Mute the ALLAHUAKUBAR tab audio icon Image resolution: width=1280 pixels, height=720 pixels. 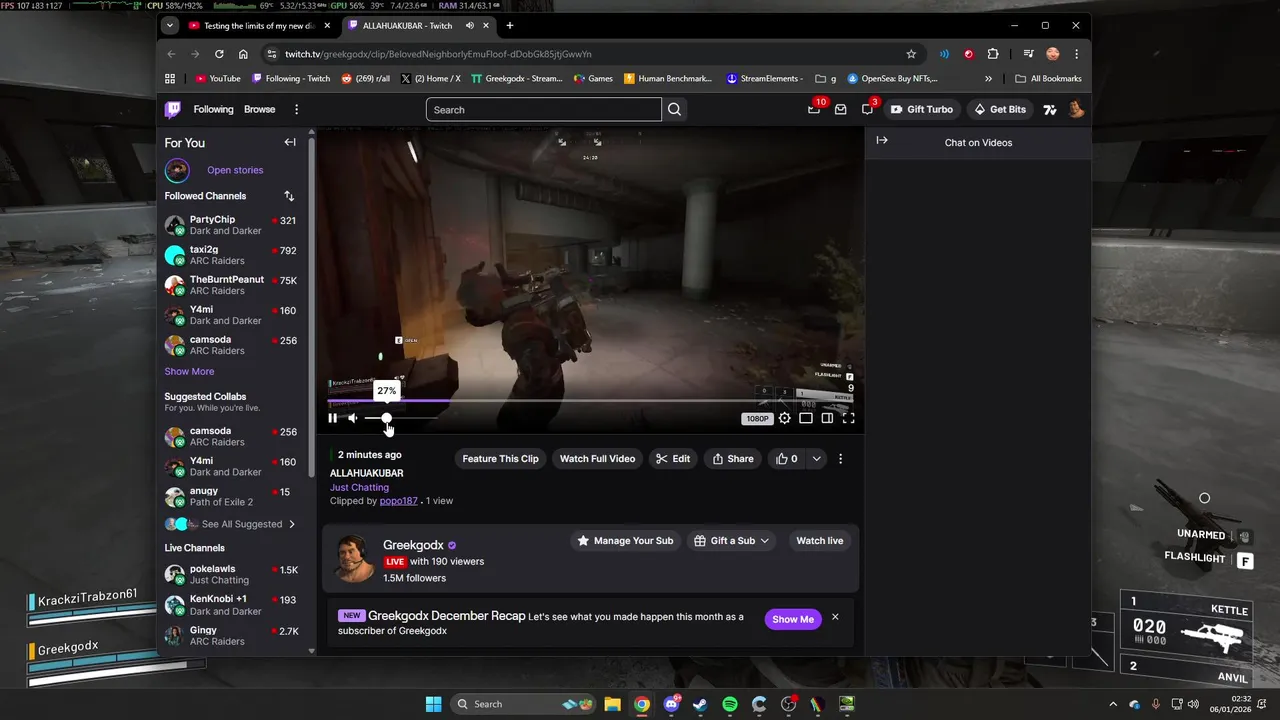pyautogui.click(x=470, y=25)
